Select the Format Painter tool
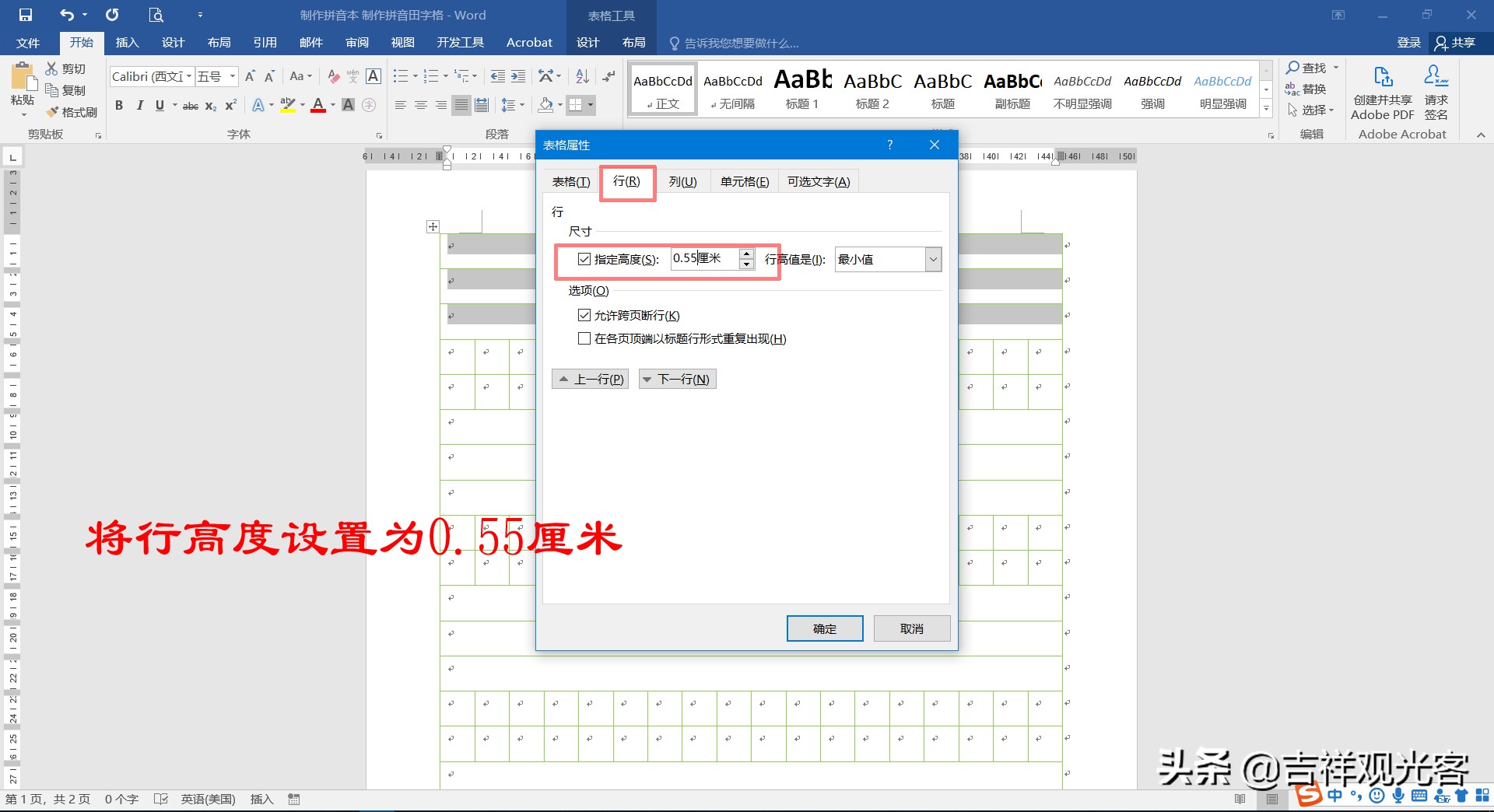 [71, 111]
